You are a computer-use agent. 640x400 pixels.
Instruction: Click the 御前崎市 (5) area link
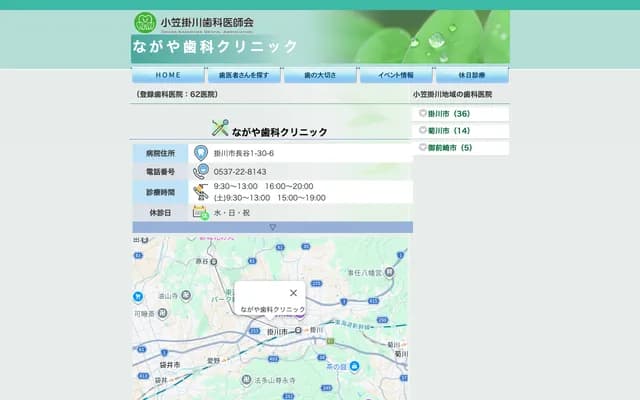(450, 148)
